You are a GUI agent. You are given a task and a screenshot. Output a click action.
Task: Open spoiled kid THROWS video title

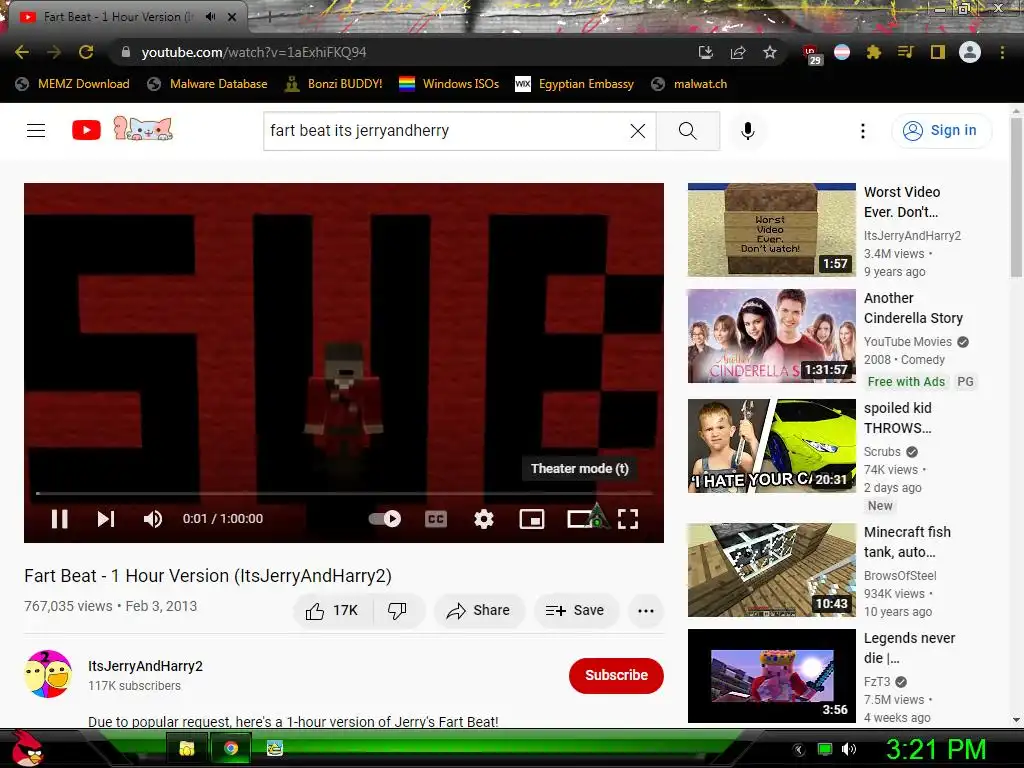coord(898,418)
